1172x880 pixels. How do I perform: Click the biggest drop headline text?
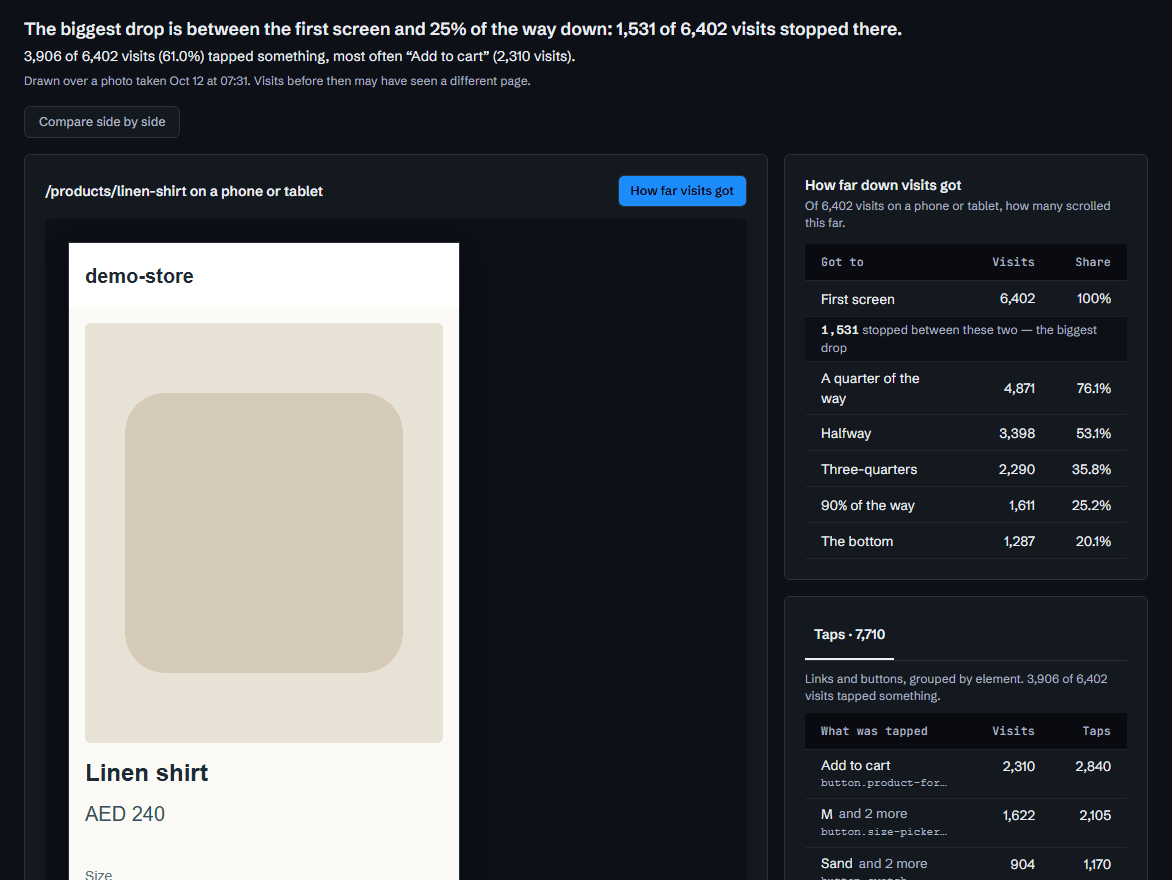click(x=463, y=29)
